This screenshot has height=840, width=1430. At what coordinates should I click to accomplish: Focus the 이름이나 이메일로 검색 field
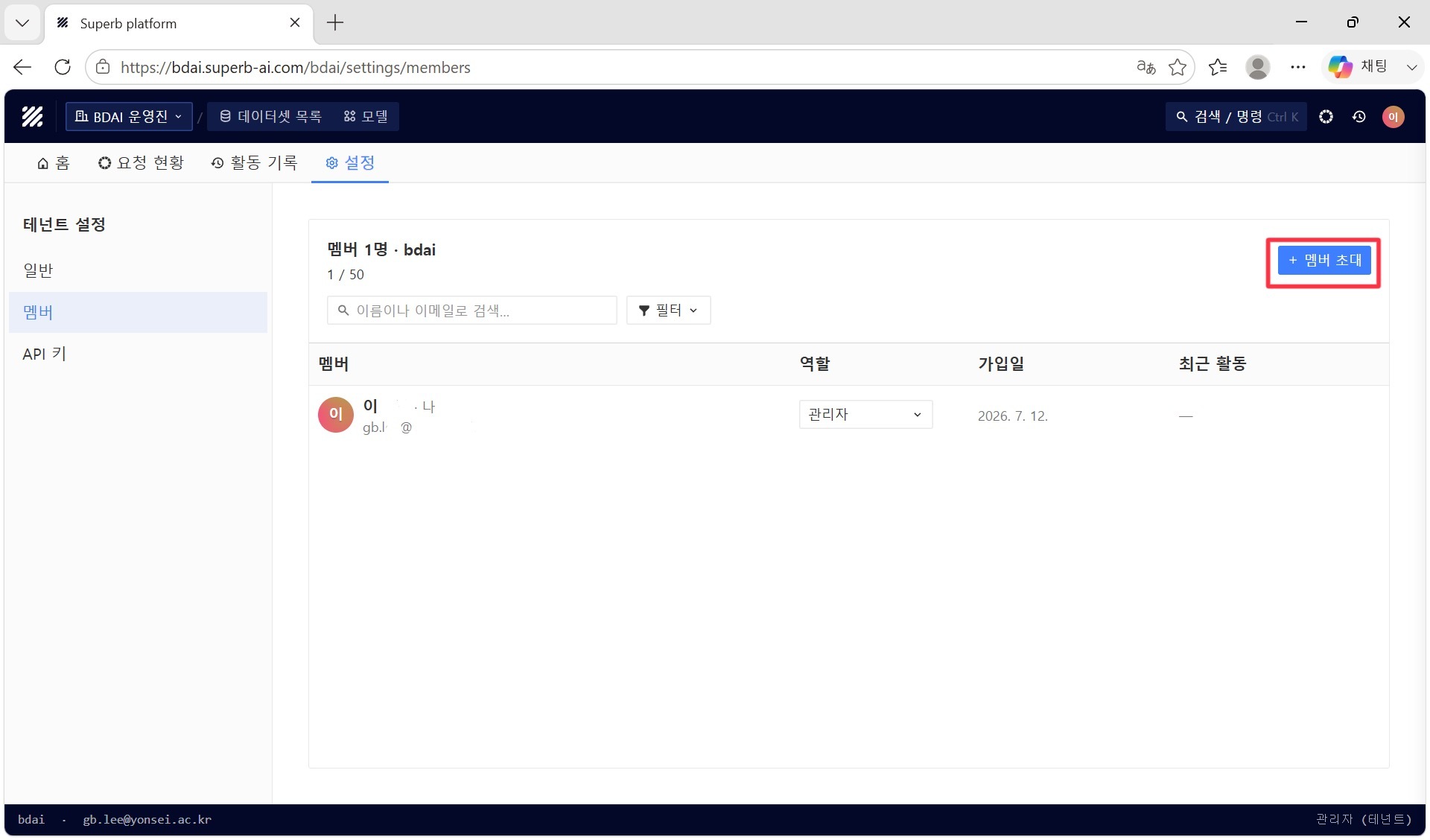click(x=472, y=311)
